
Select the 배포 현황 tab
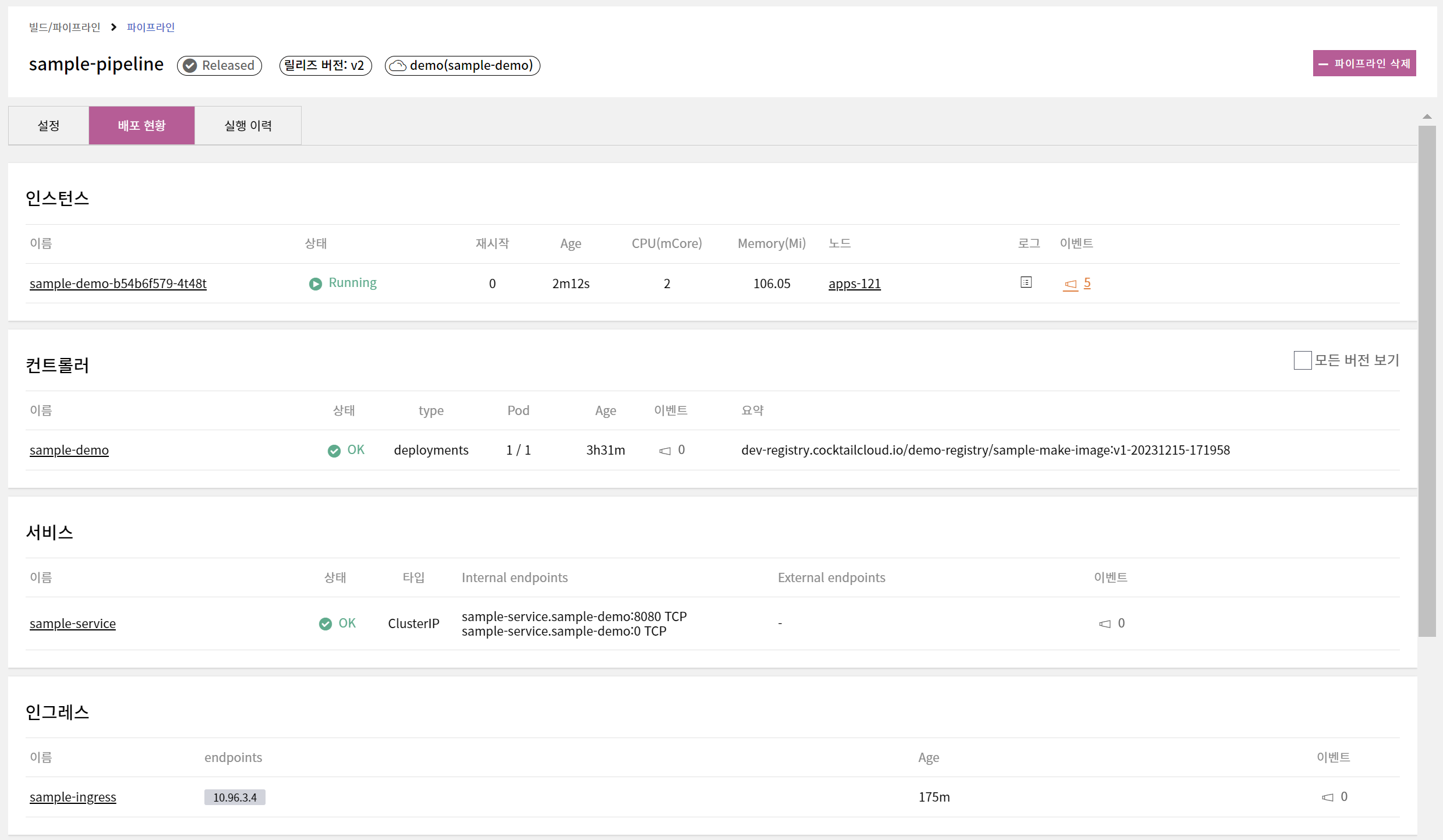tap(142, 126)
